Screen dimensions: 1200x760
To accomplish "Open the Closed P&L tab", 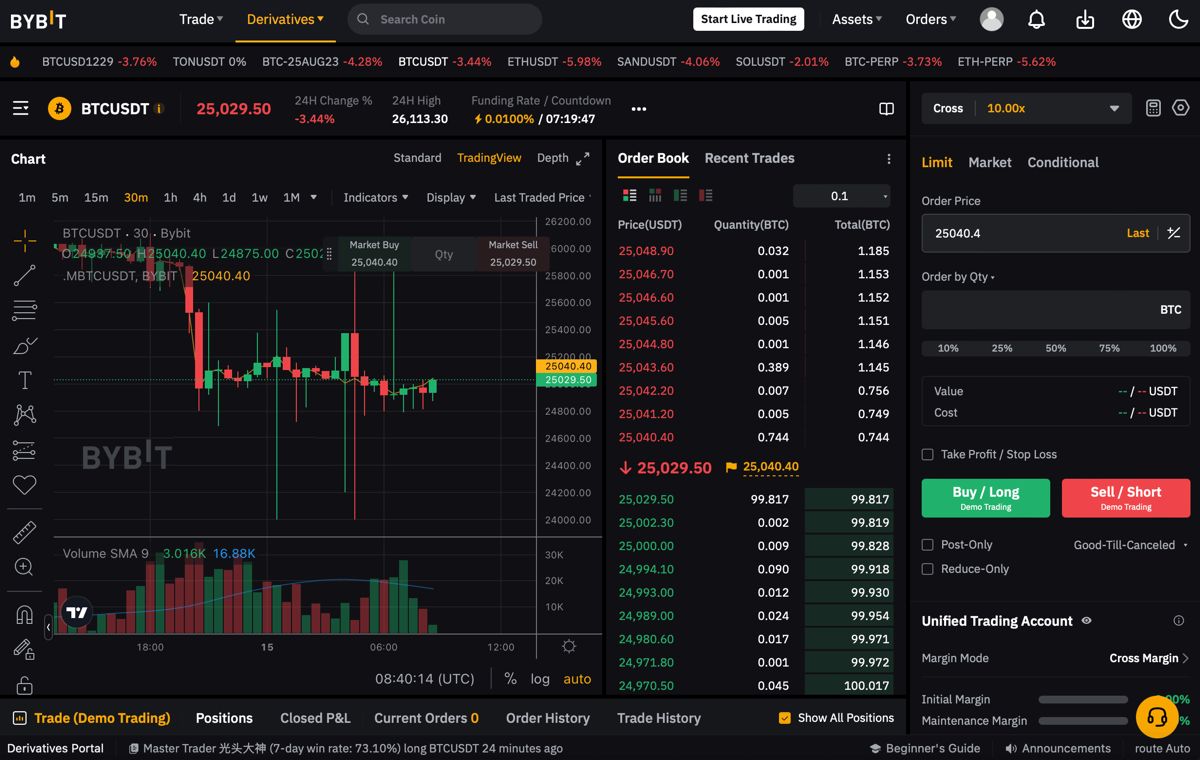I will pyautogui.click(x=315, y=718).
